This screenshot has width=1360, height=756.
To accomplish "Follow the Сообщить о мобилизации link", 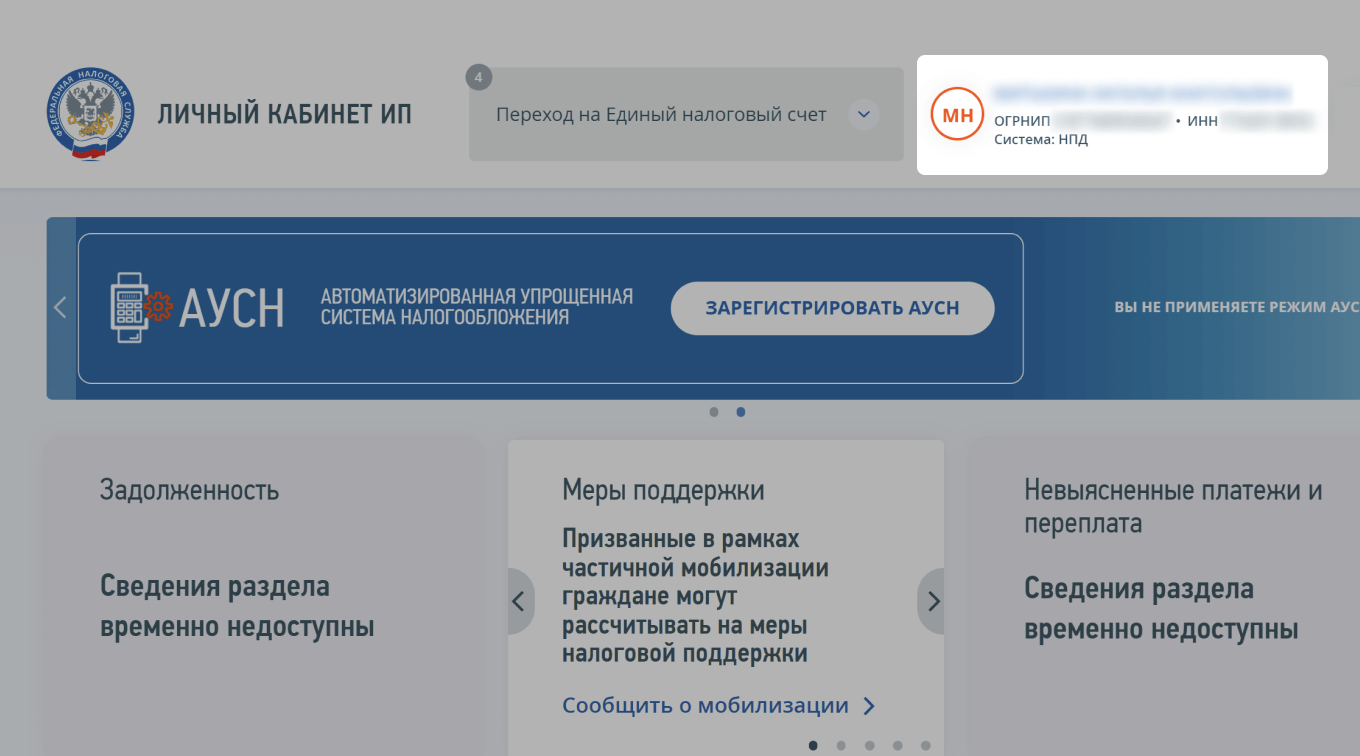I will coord(705,705).
